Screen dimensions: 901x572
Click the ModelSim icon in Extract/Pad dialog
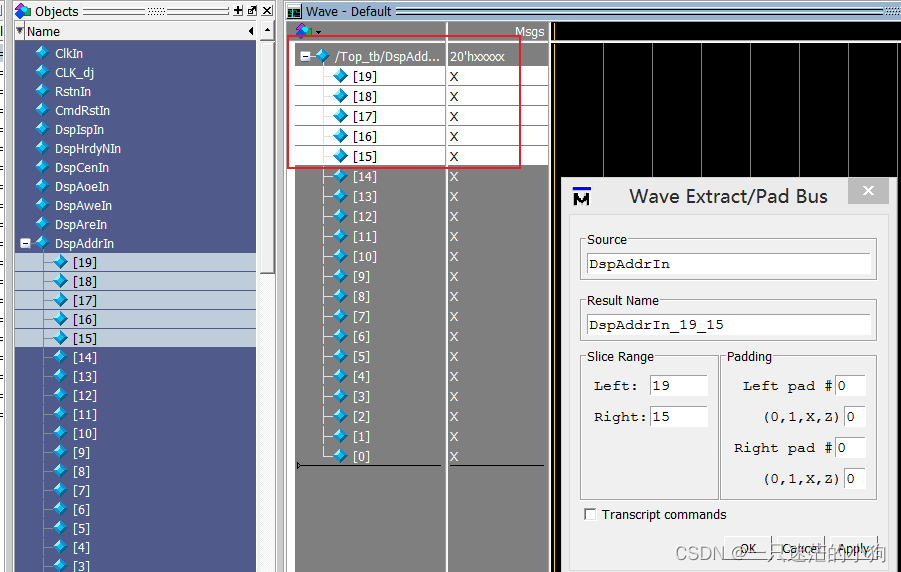[582, 196]
